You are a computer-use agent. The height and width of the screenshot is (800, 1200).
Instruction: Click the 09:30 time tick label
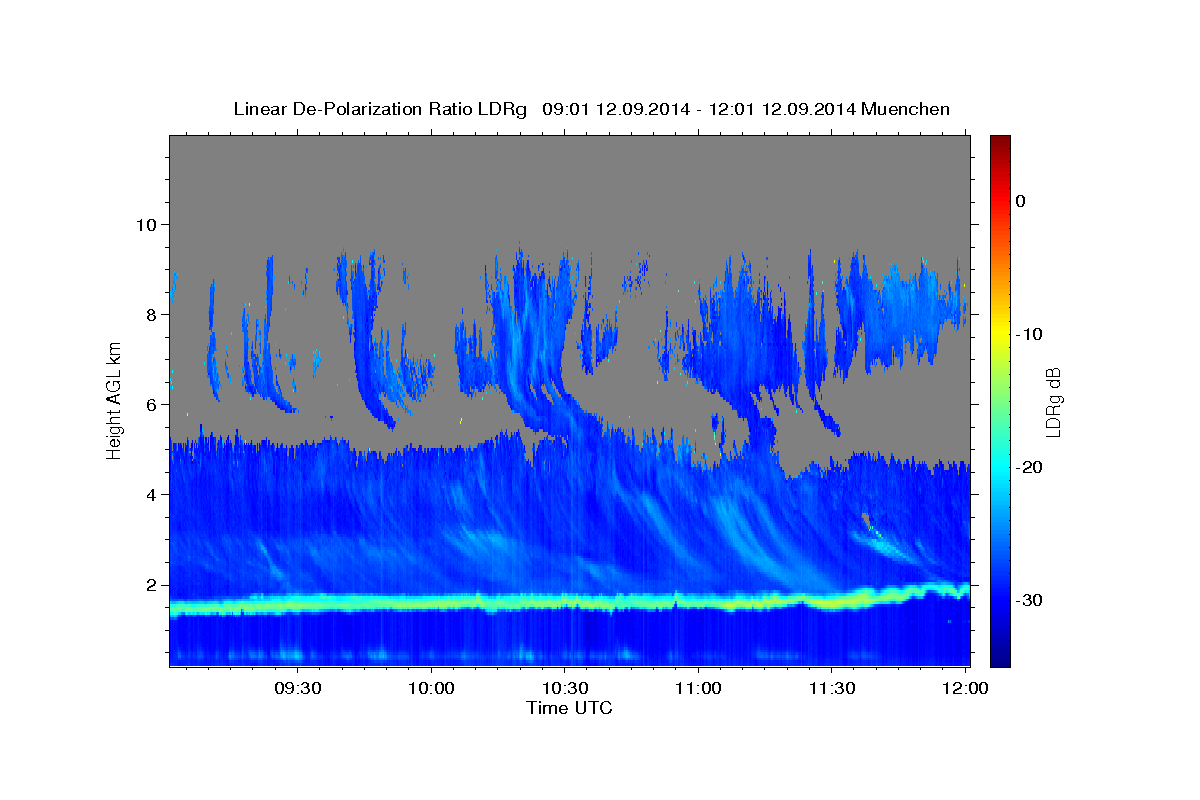click(x=297, y=688)
